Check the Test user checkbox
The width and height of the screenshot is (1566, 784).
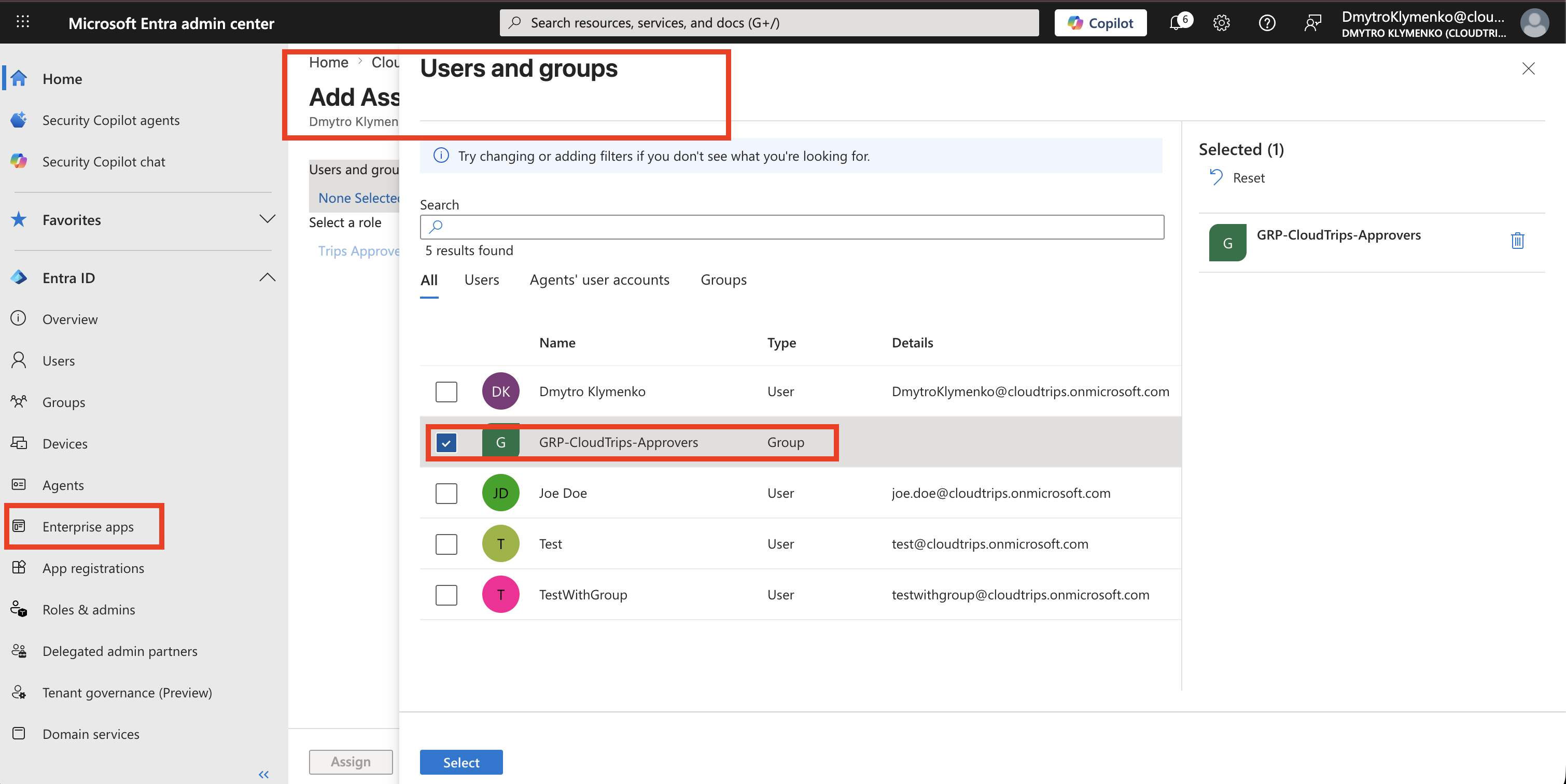(x=446, y=544)
